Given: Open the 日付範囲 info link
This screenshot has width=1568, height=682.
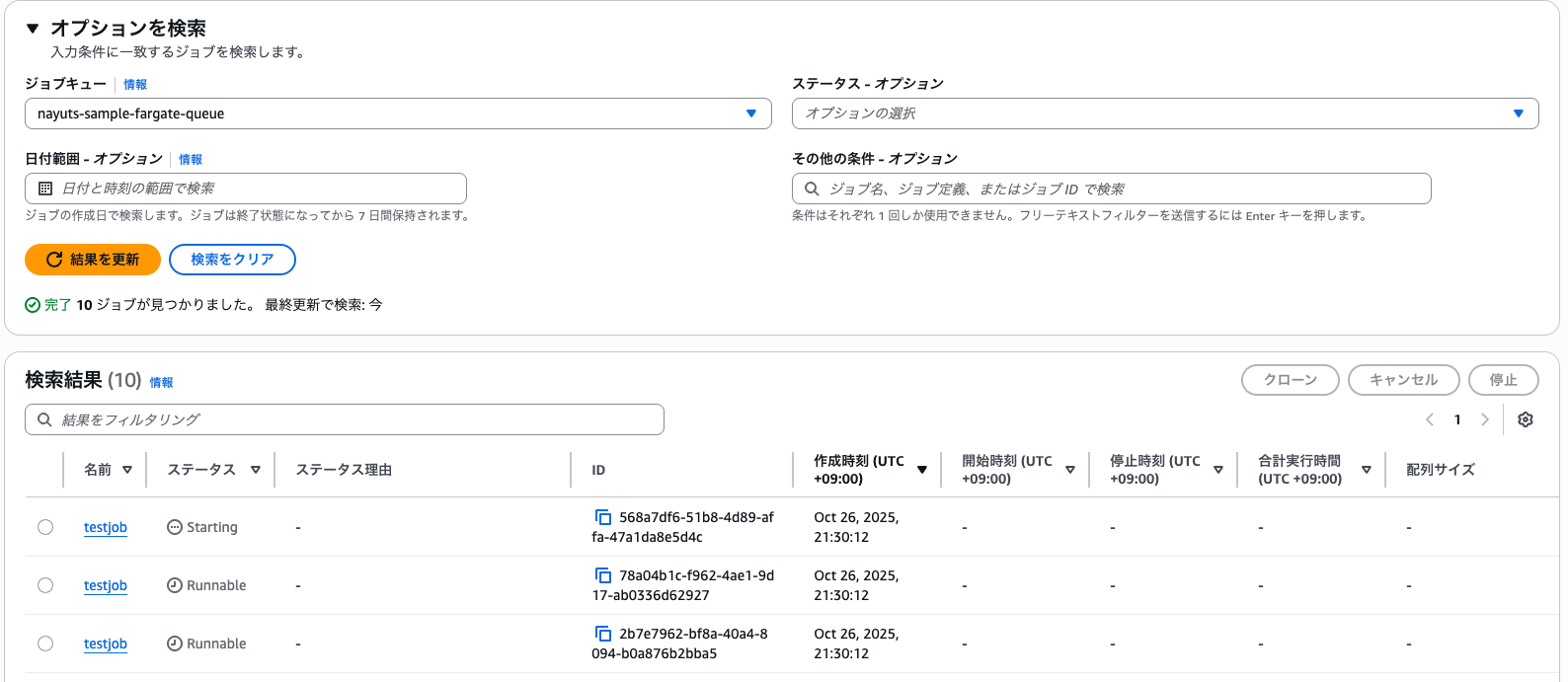Looking at the screenshot, I should click(x=191, y=160).
